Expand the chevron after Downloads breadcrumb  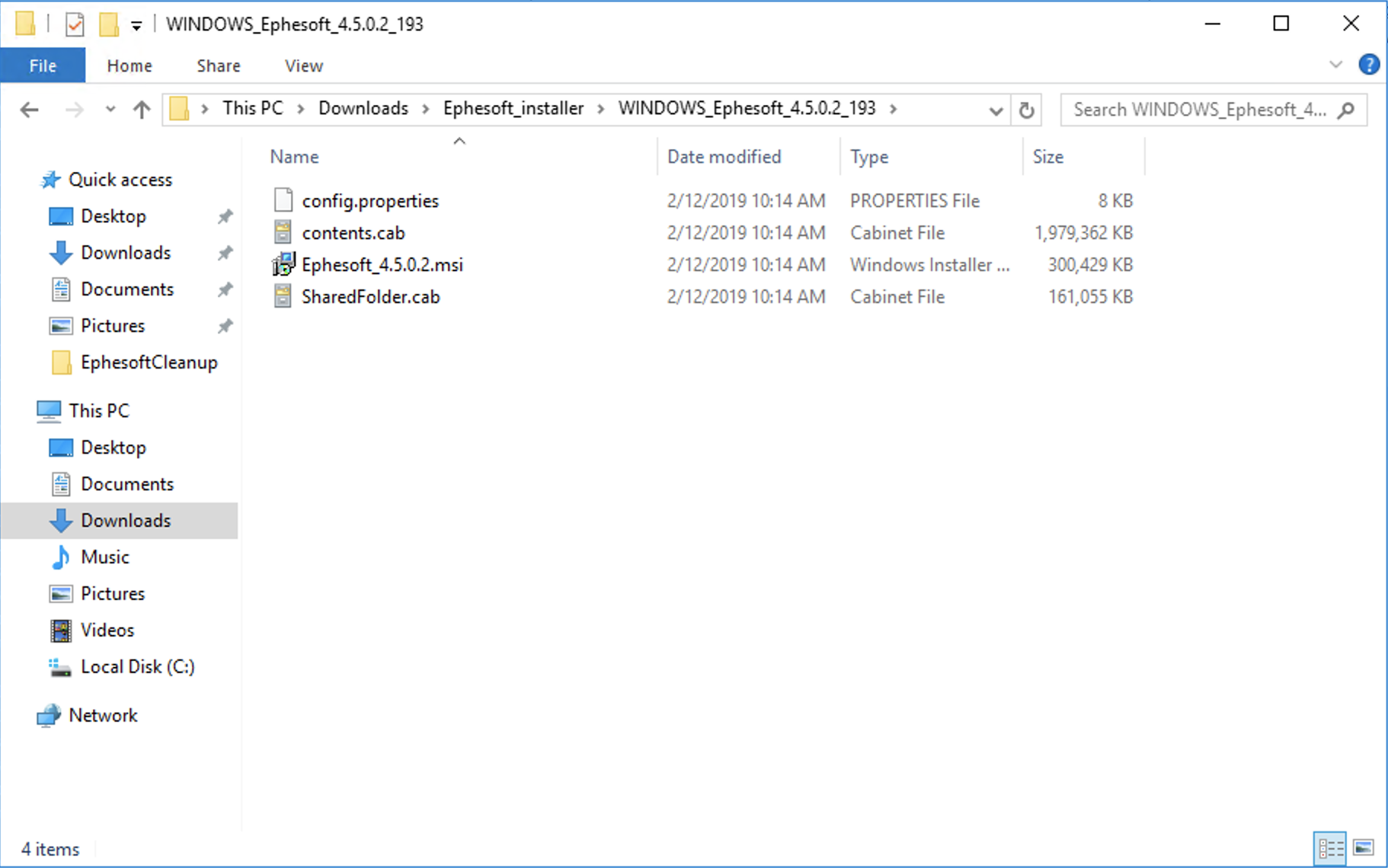point(426,109)
